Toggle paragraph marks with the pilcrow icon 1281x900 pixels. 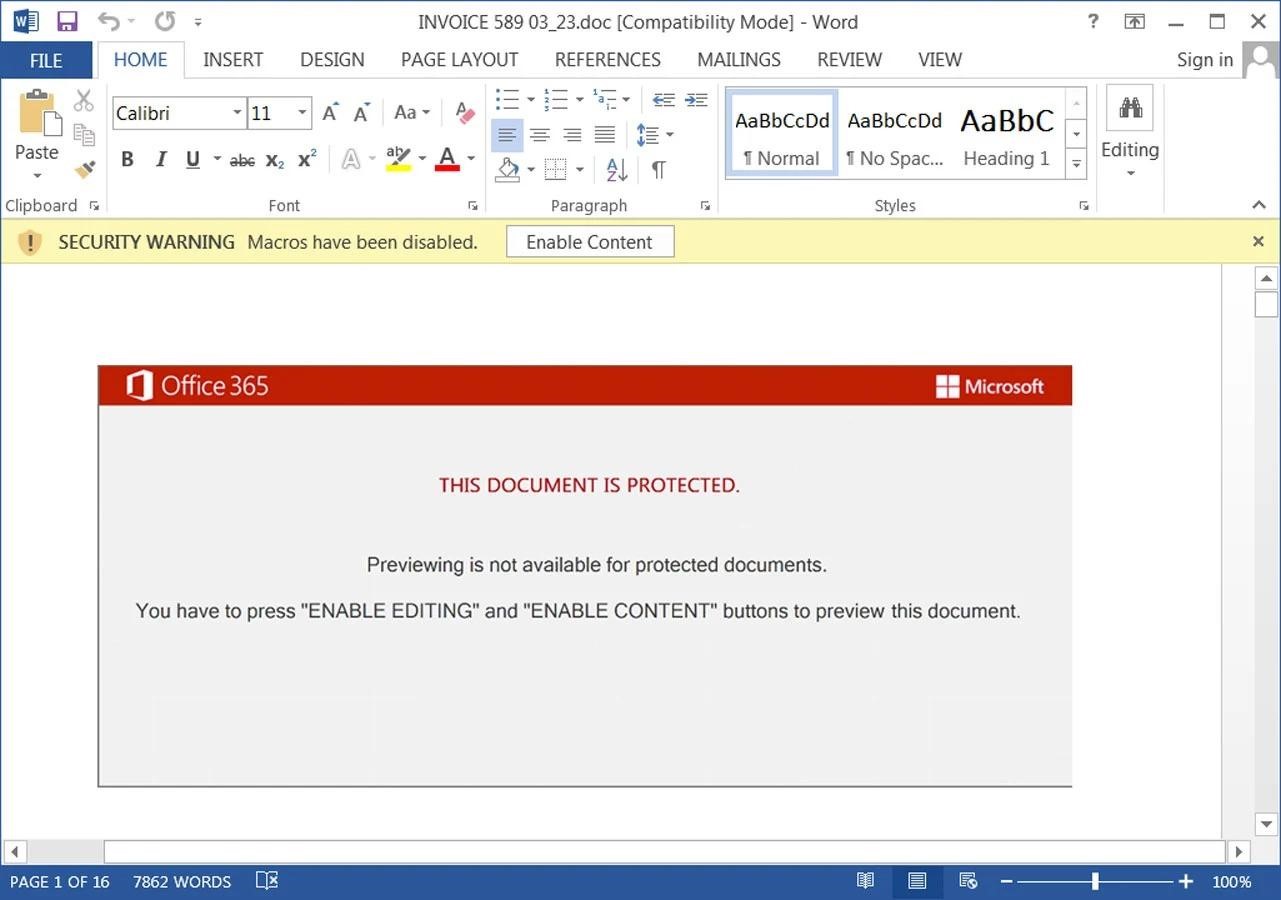656,170
